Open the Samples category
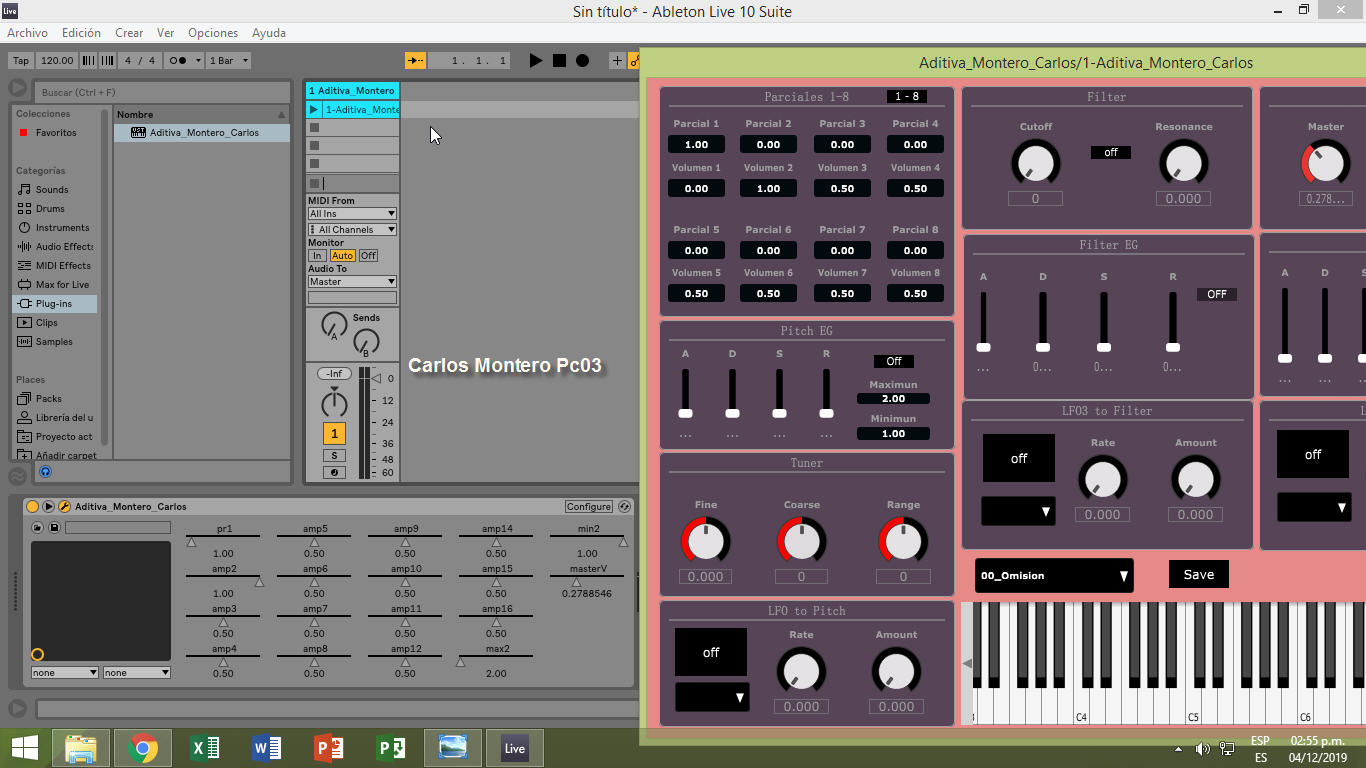This screenshot has width=1366, height=768. 54,341
